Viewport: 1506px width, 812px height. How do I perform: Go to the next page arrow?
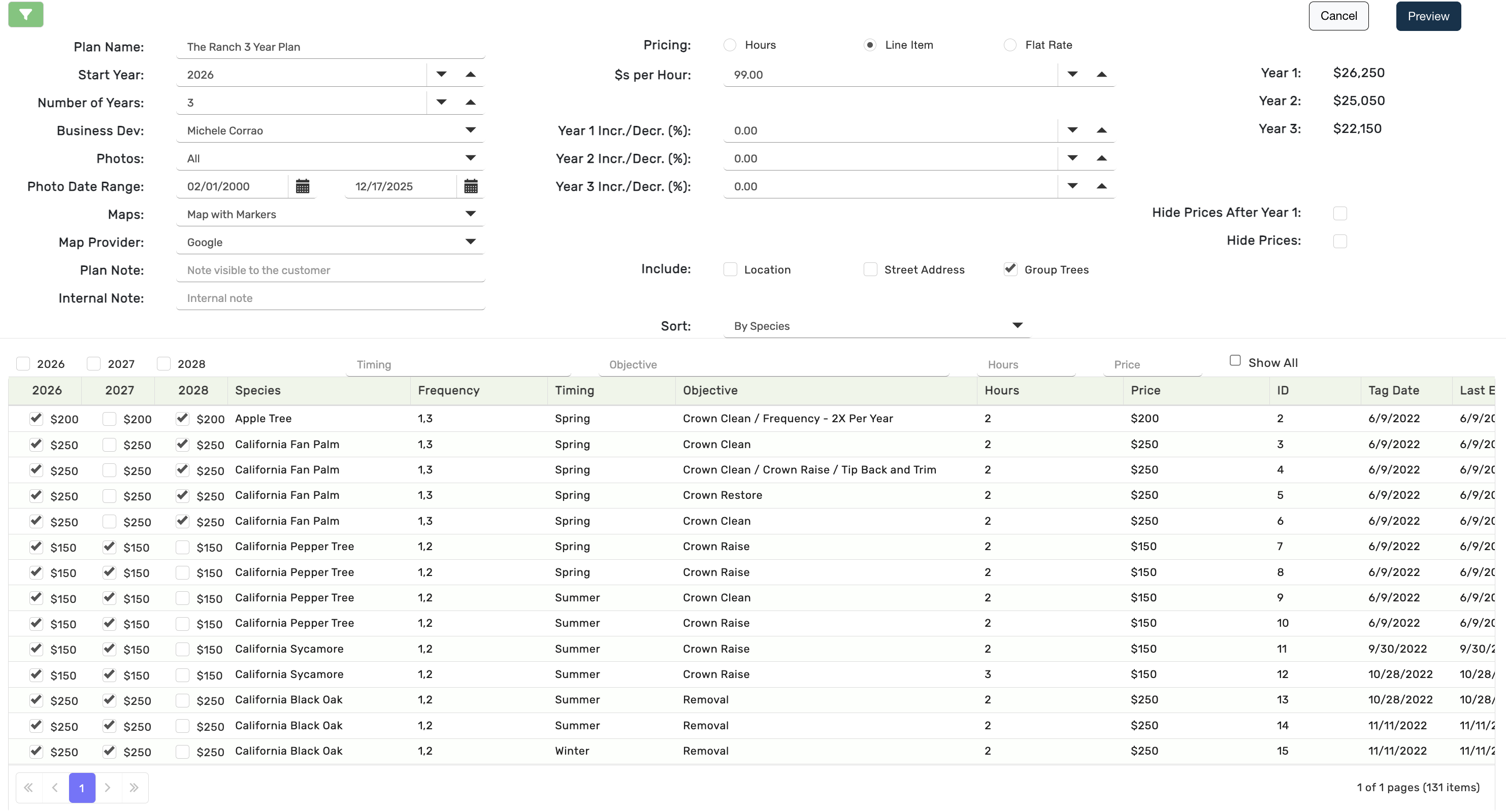[108, 788]
